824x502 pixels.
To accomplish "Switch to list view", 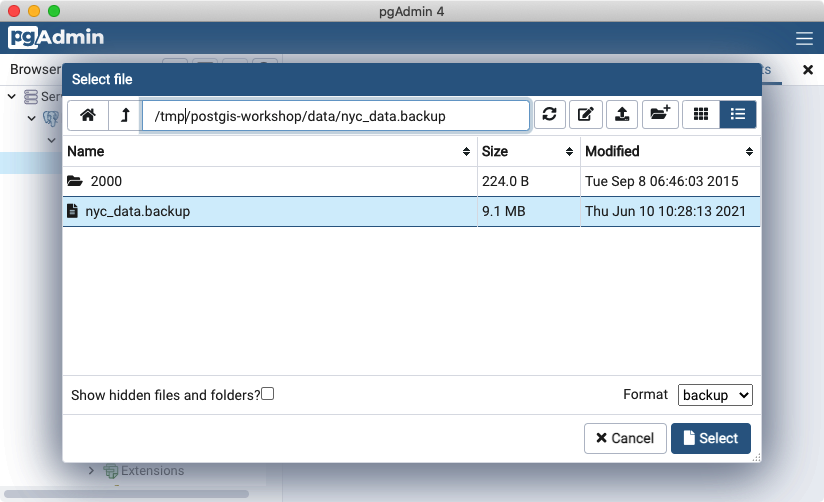I will 738,115.
